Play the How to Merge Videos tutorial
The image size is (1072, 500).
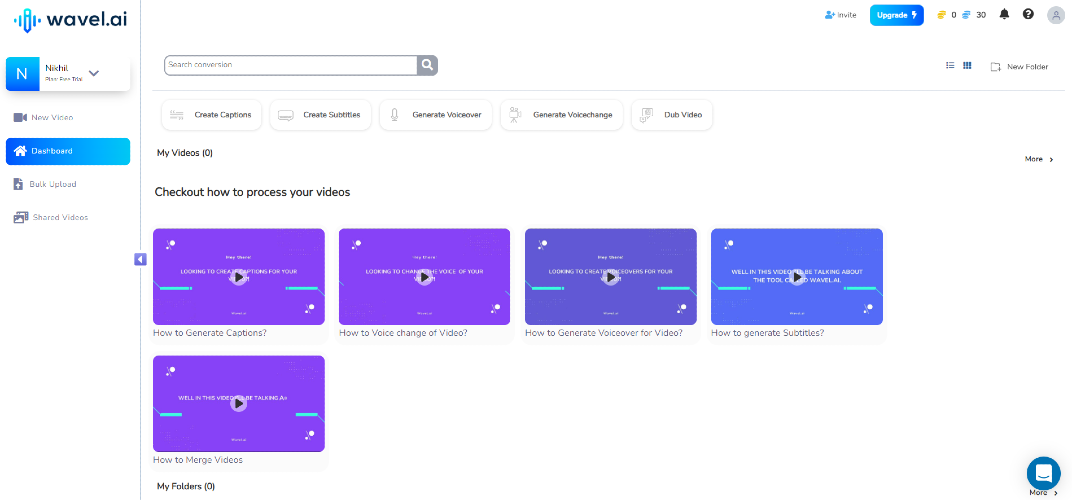pos(239,404)
